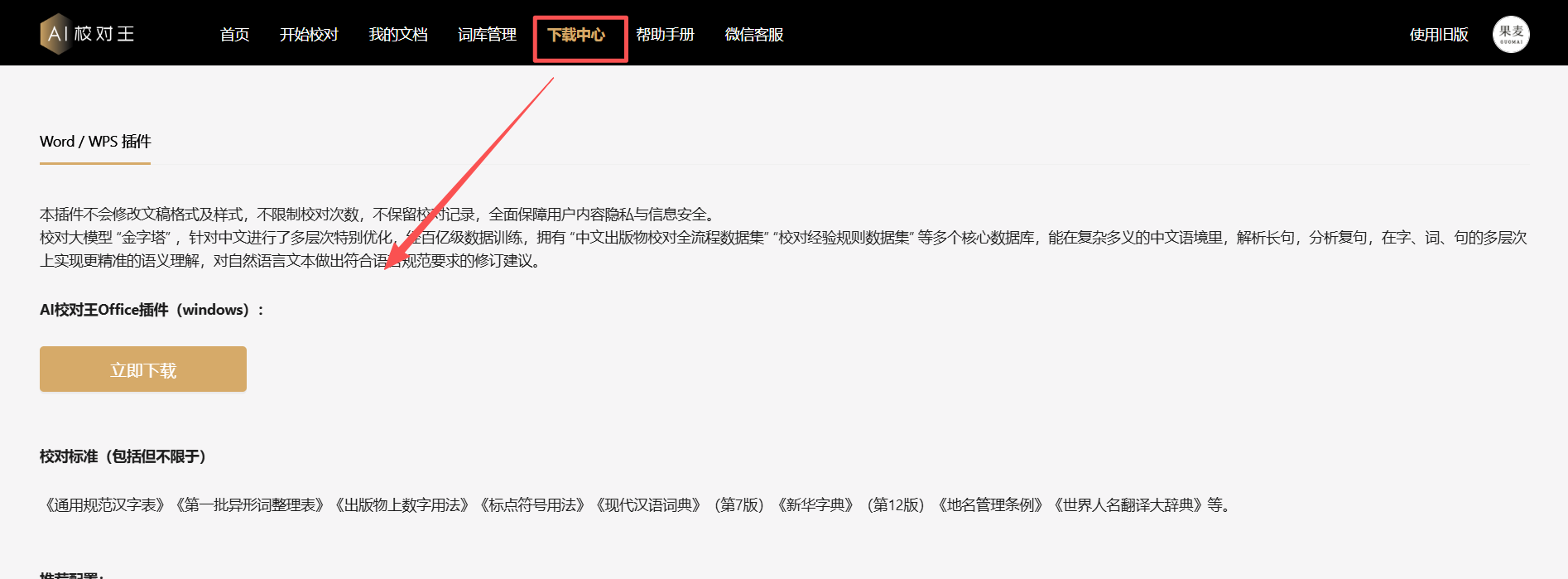Open 词库管理 in the navigation bar
1568x579 pixels.
(487, 35)
